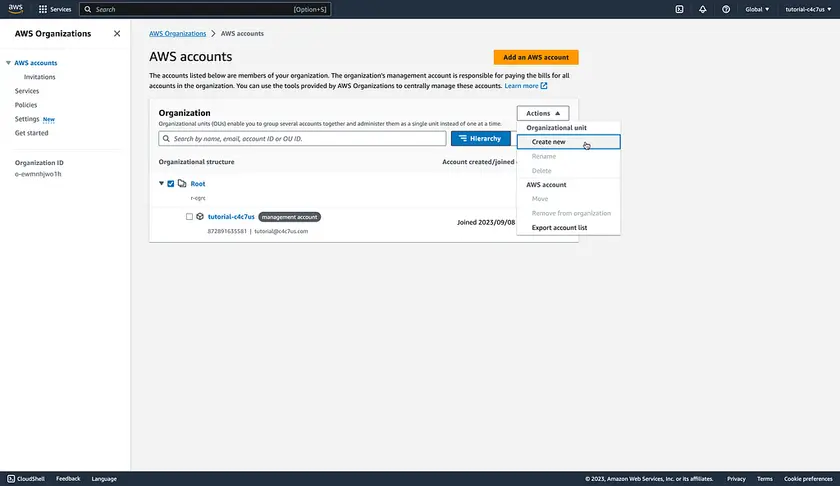Screen dimensions: 840x486
Task: Click the search magnifier in top bar
Action: tap(88, 9)
